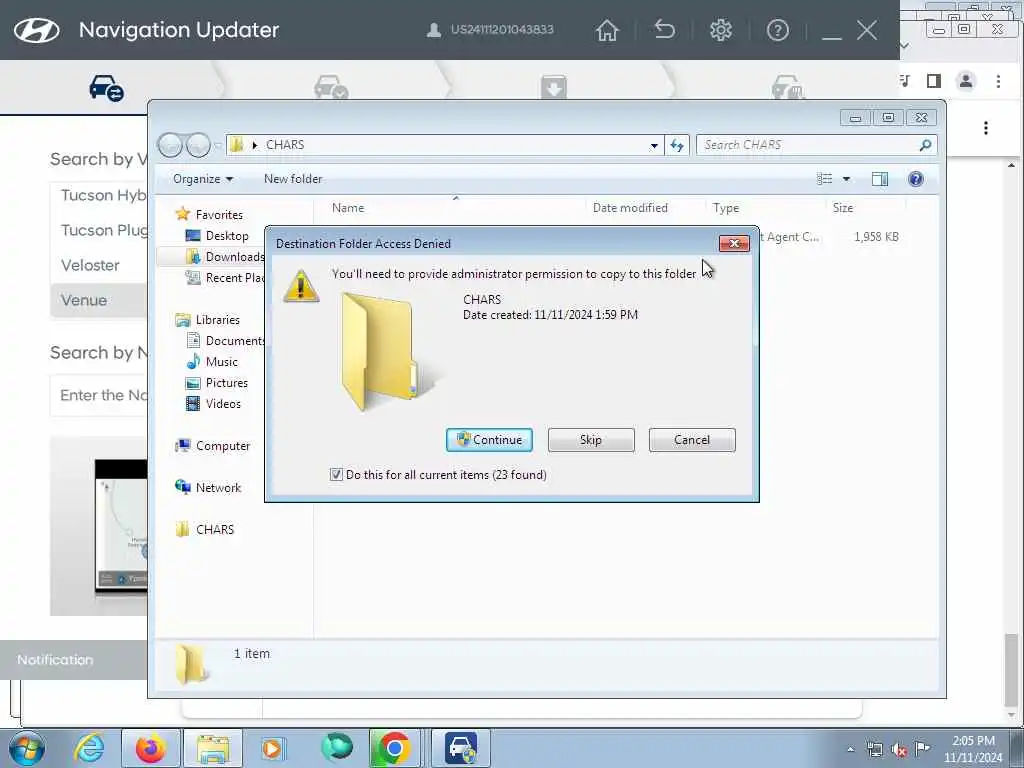
Task: Click the user account icon in header
Action: tap(433, 30)
